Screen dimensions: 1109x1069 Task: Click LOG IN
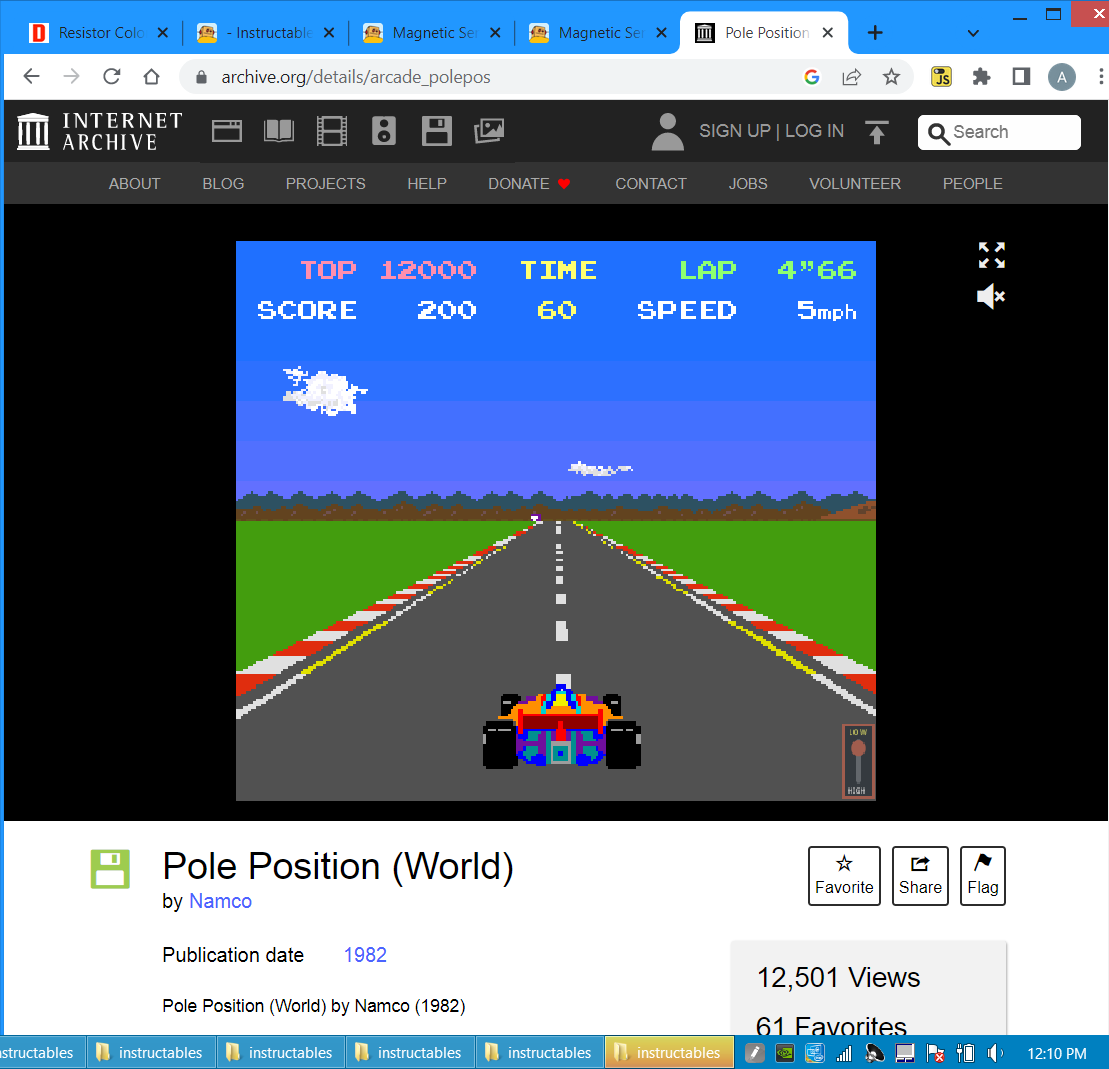click(x=814, y=131)
